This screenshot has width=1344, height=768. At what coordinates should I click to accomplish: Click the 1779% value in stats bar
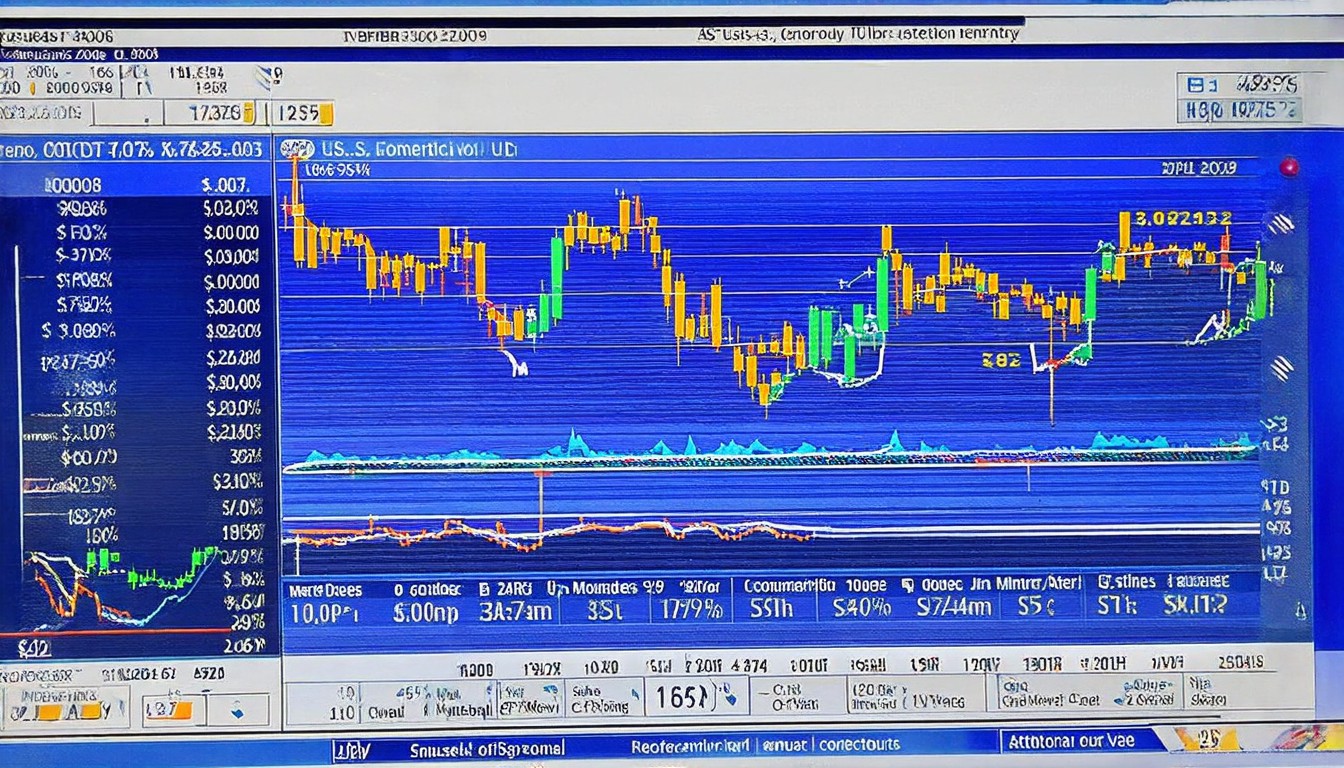click(x=691, y=611)
